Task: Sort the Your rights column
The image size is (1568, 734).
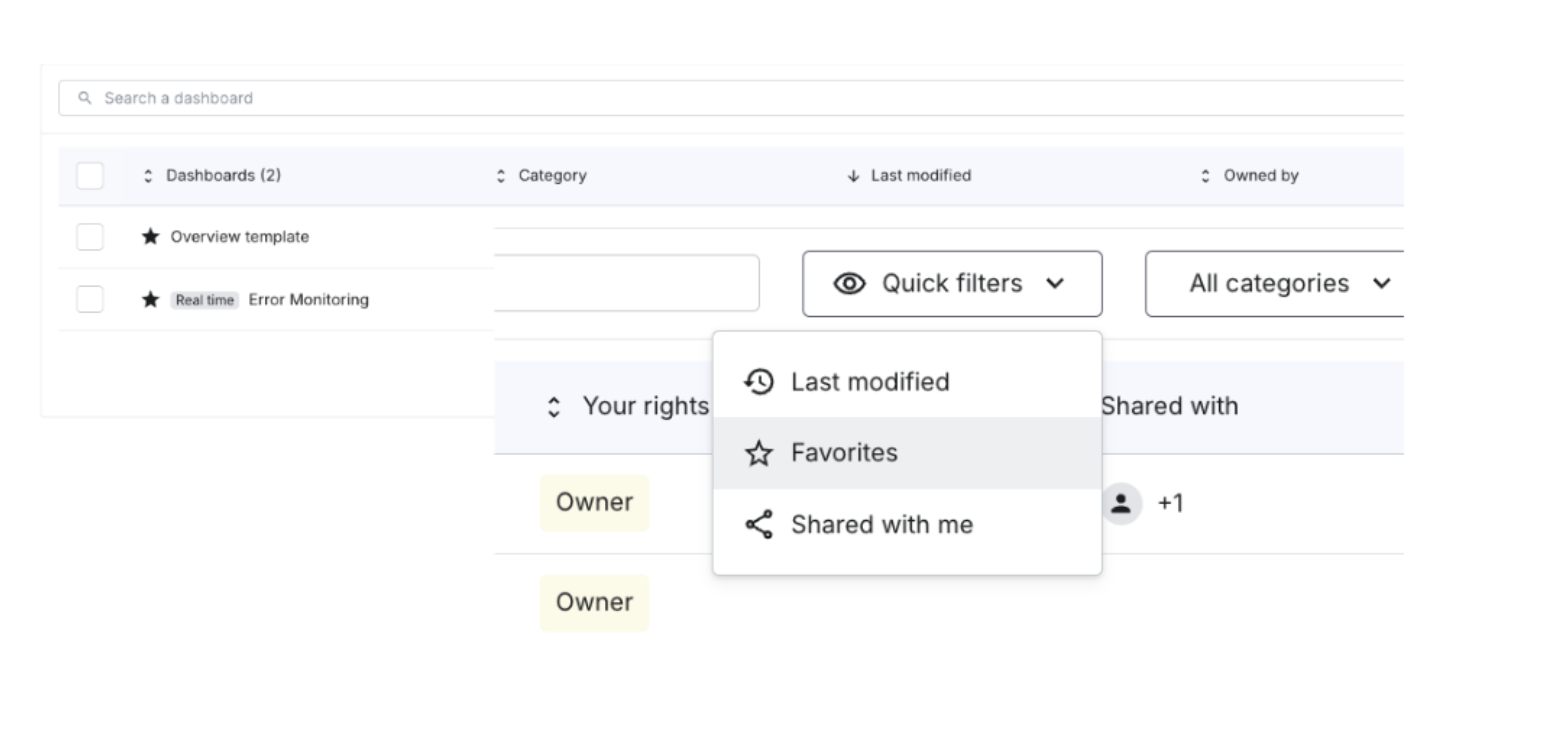Action: pyautogui.click(x=628, y=406)
